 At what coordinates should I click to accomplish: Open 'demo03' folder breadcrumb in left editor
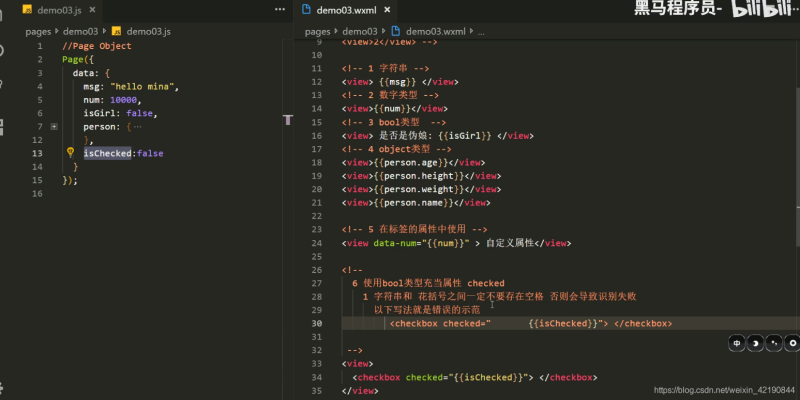(80, 32)
